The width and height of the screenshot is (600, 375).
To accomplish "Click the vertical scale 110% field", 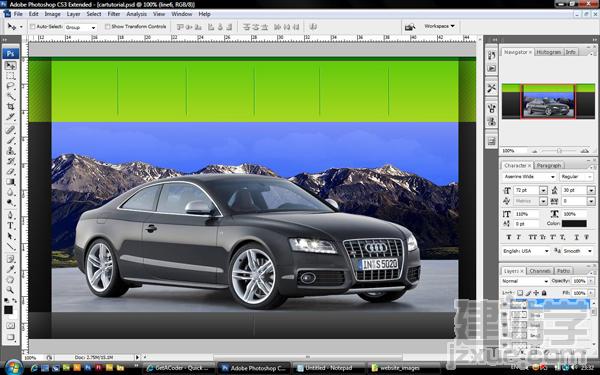I will point(526,214).
